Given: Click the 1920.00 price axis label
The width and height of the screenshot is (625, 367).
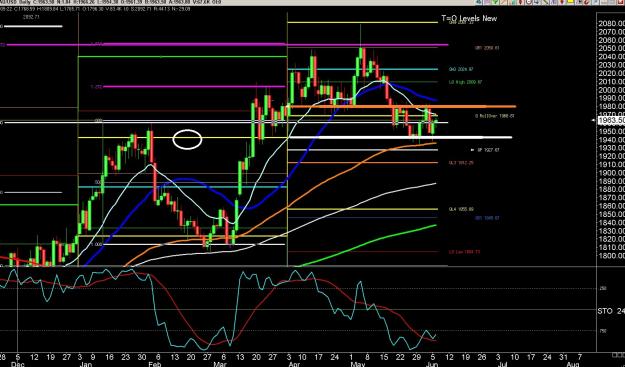Looking at the screenshot, I should tap(611, 156).
